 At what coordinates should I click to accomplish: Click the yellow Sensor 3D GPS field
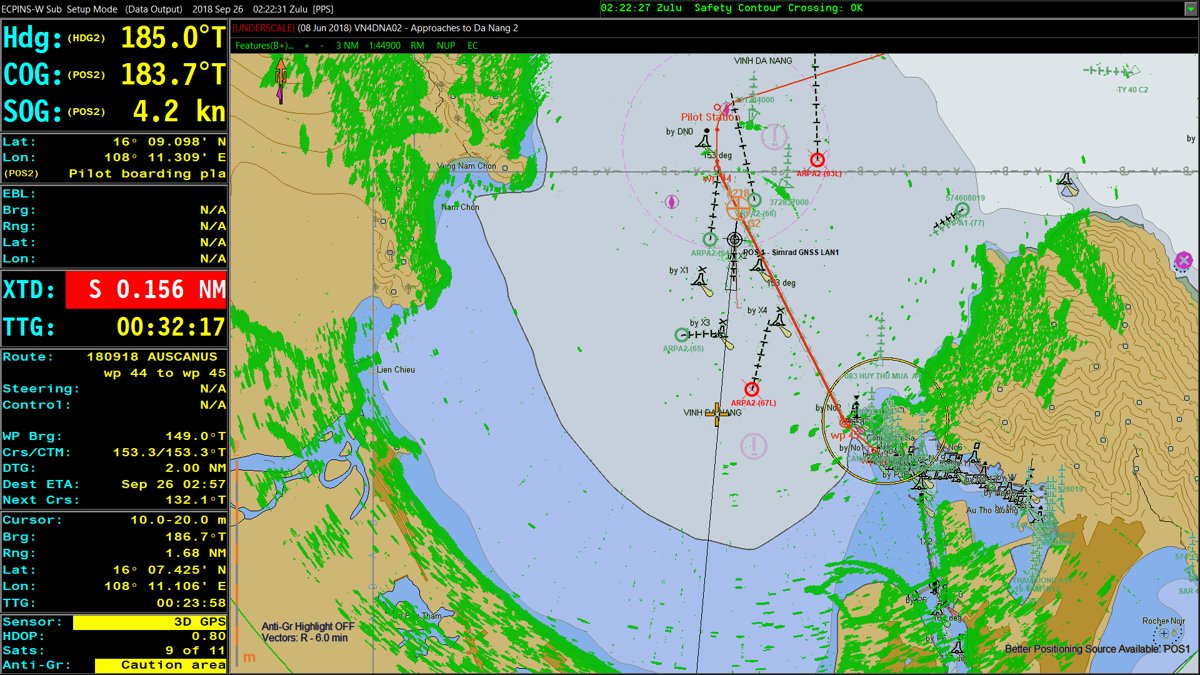coord(150,622)
